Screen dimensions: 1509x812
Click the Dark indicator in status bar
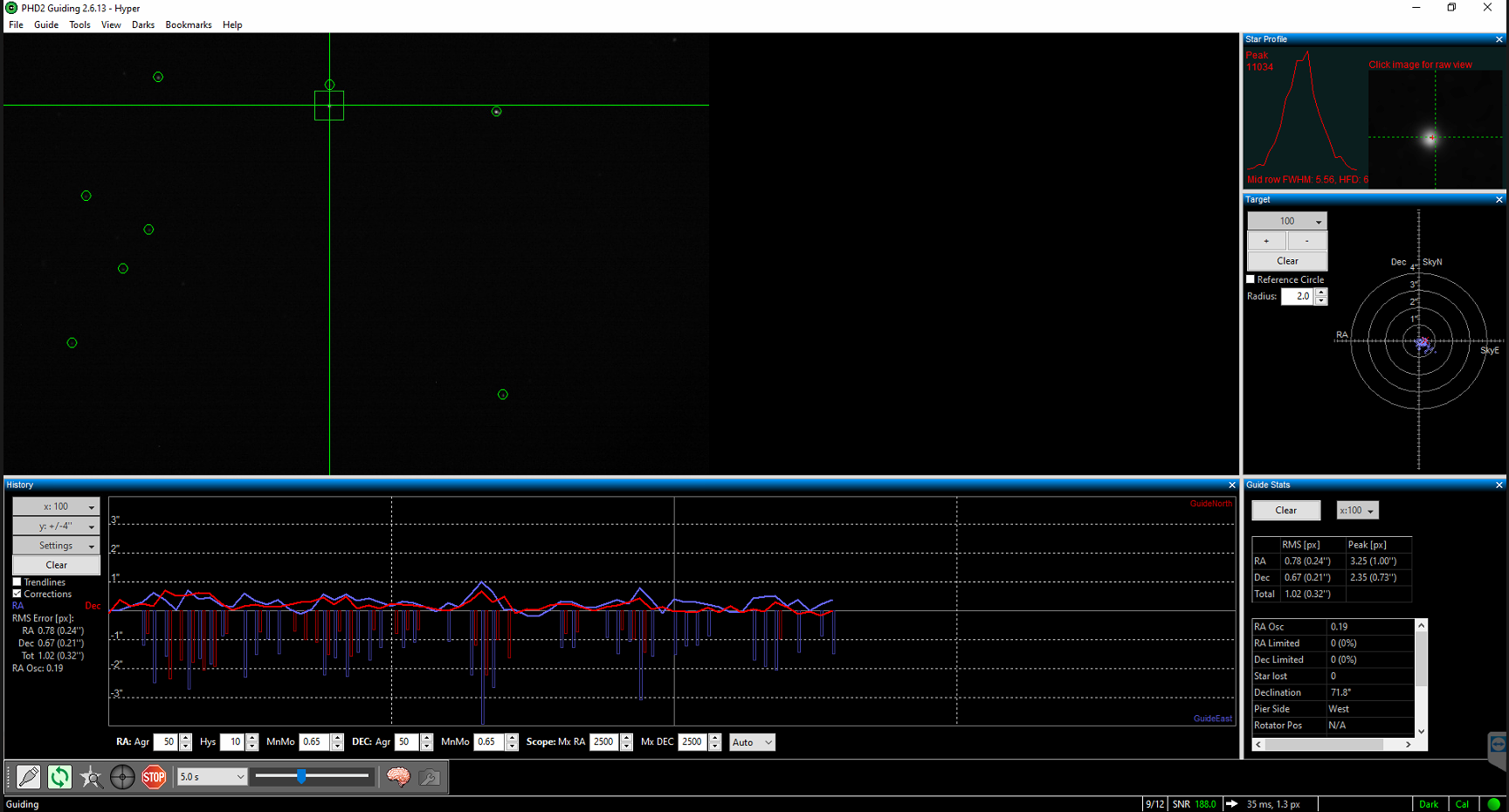(1429, 804)
